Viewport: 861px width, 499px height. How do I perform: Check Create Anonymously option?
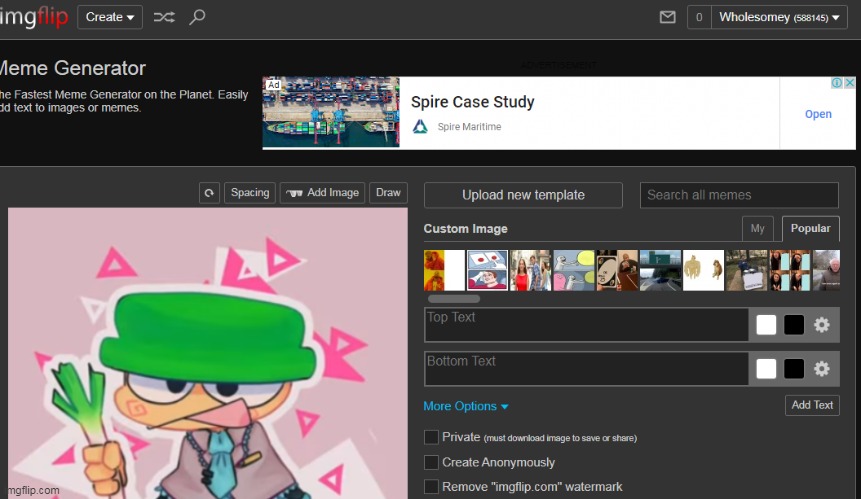point(431,462)
